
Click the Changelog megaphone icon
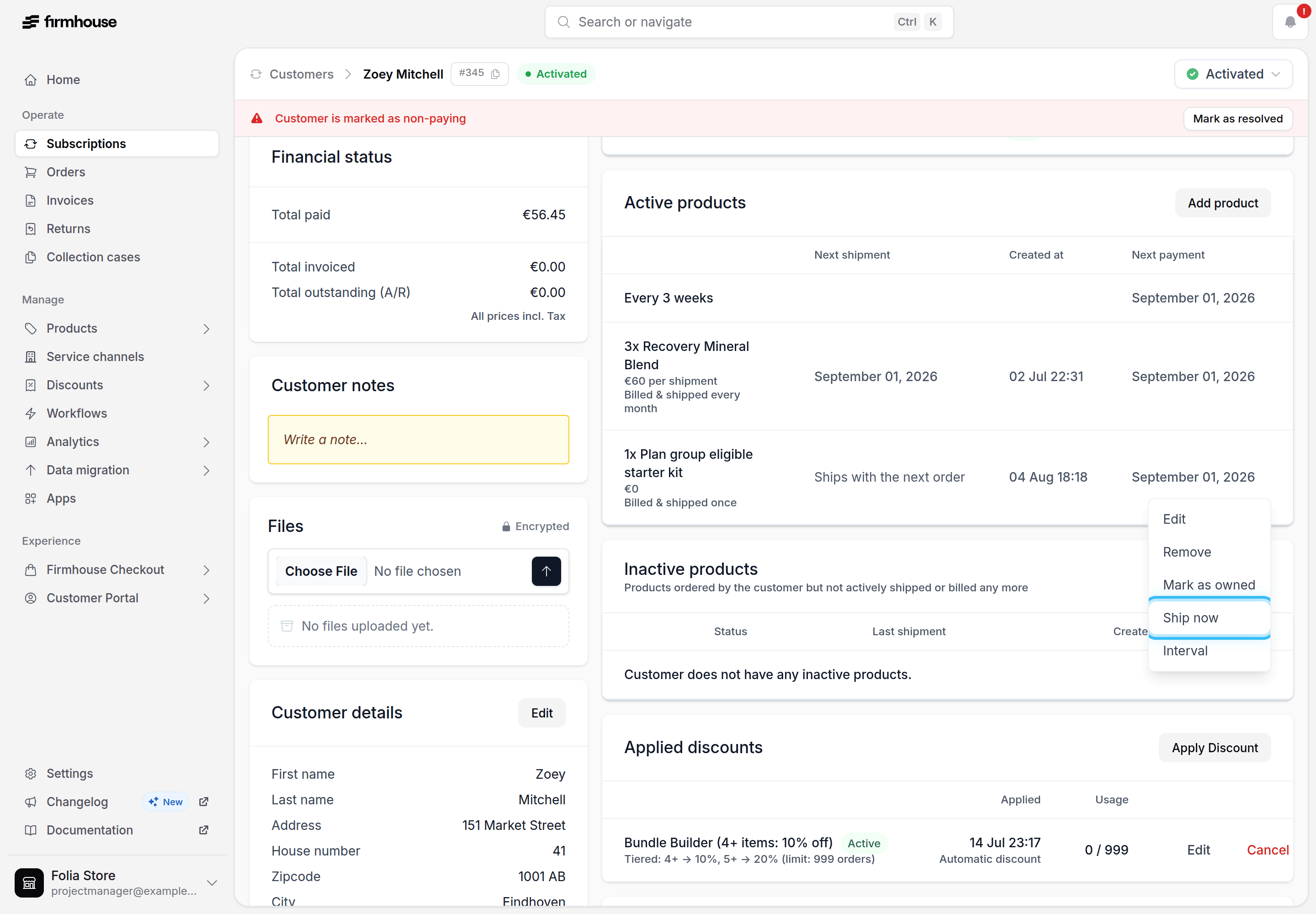31,802
